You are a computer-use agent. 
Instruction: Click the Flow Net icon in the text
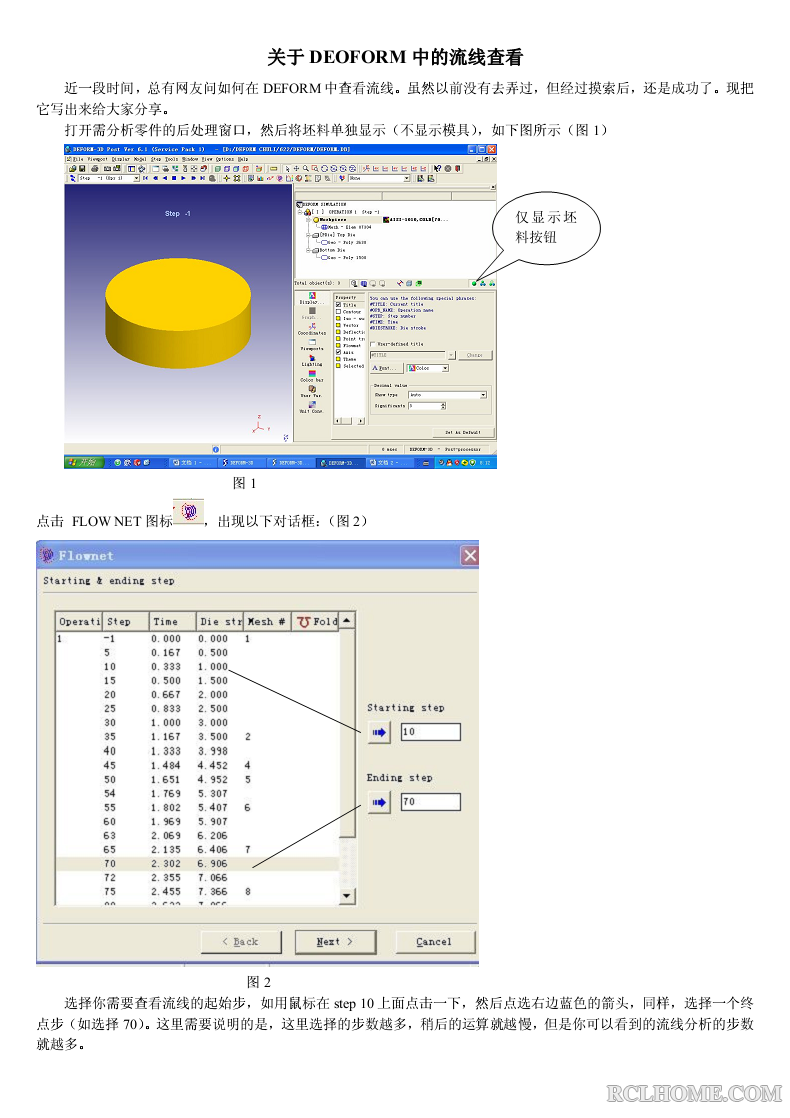tap(188, 513)
